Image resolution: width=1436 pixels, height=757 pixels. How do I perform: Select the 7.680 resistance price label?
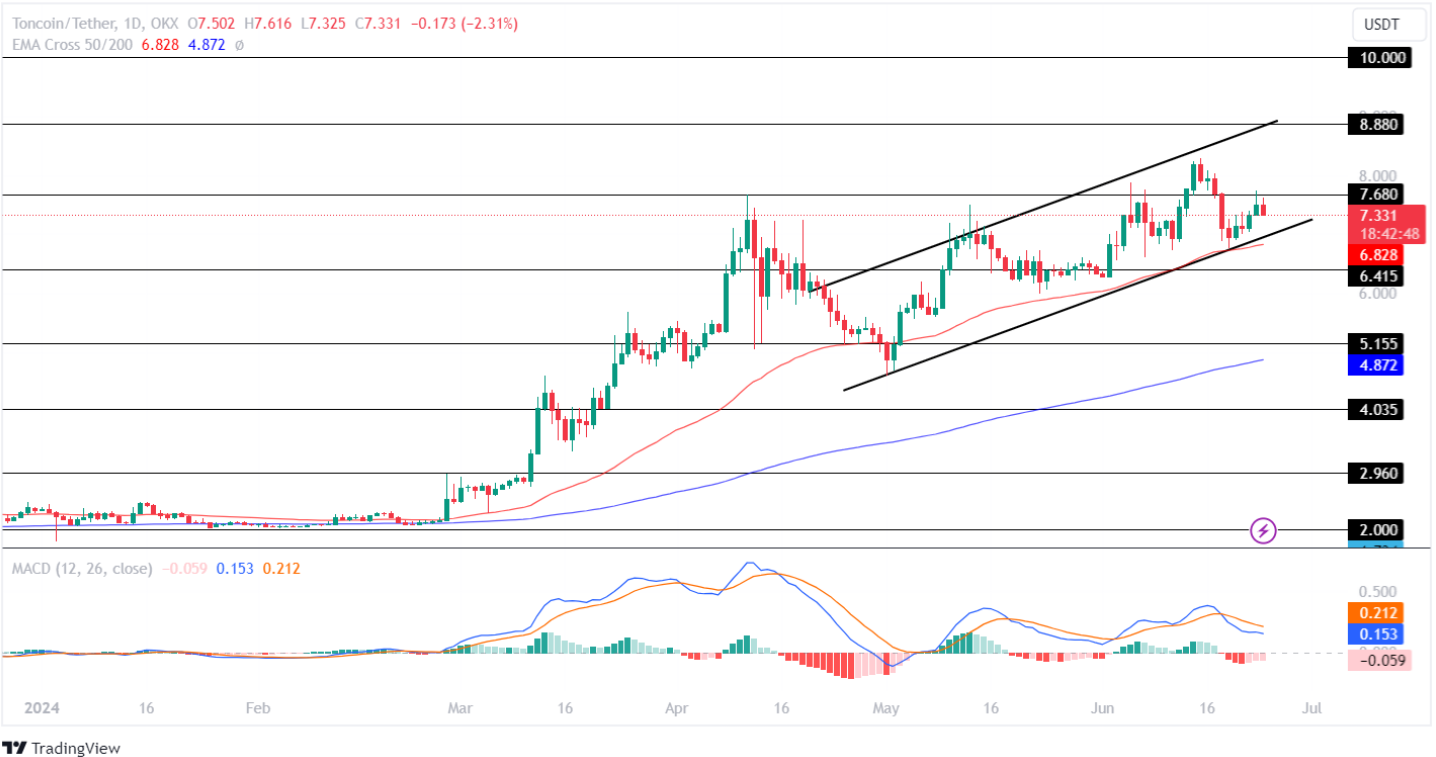1374,194
